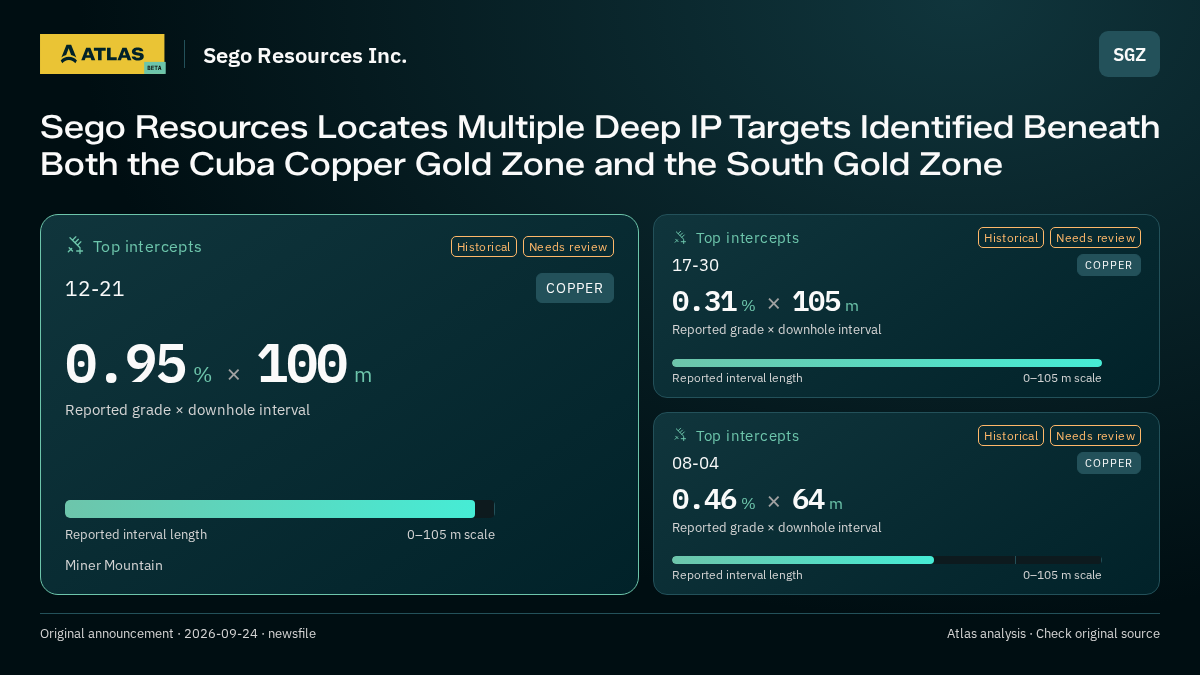Click the Top intercepts title in the 17-30 card
The image size is (1200, 675).
pyautogui.click(x=747, y=238)
